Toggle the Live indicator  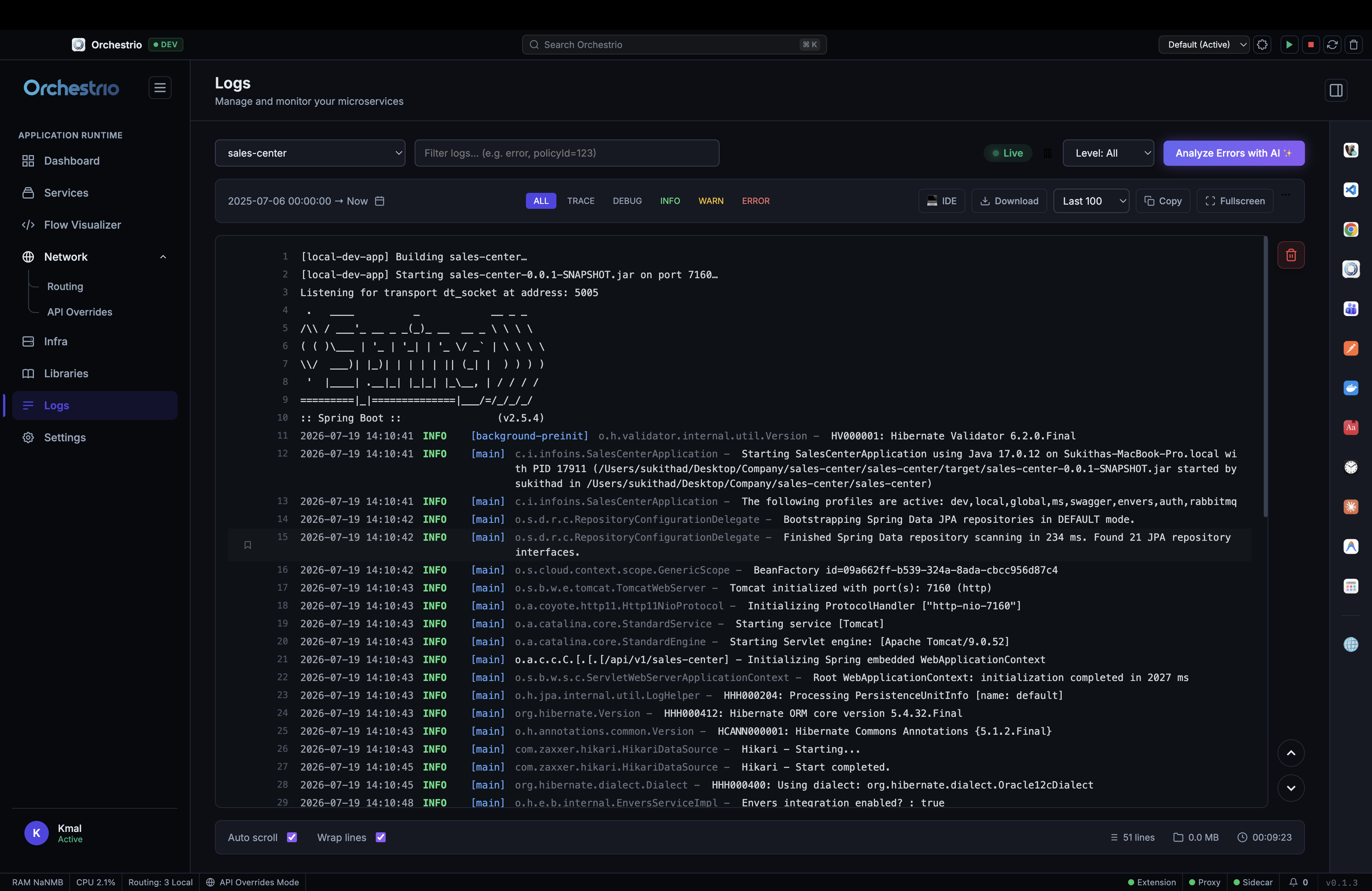click(1007, 153)
